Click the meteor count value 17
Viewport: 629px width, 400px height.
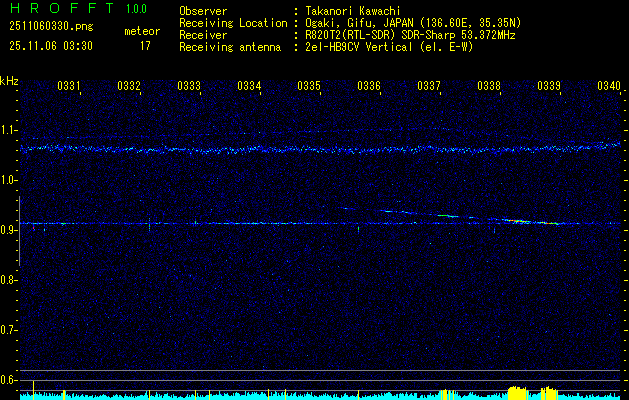pos(145,46)
